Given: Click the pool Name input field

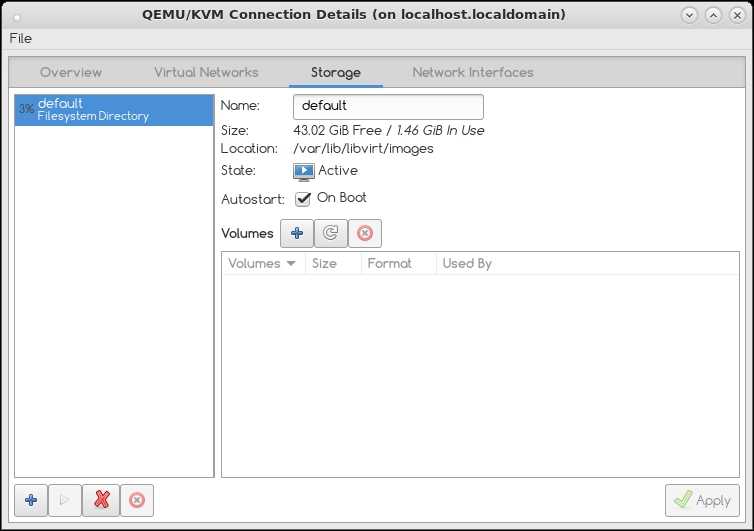Looking at the screenshot, I should pyautogui.click(x=388, y=107).
